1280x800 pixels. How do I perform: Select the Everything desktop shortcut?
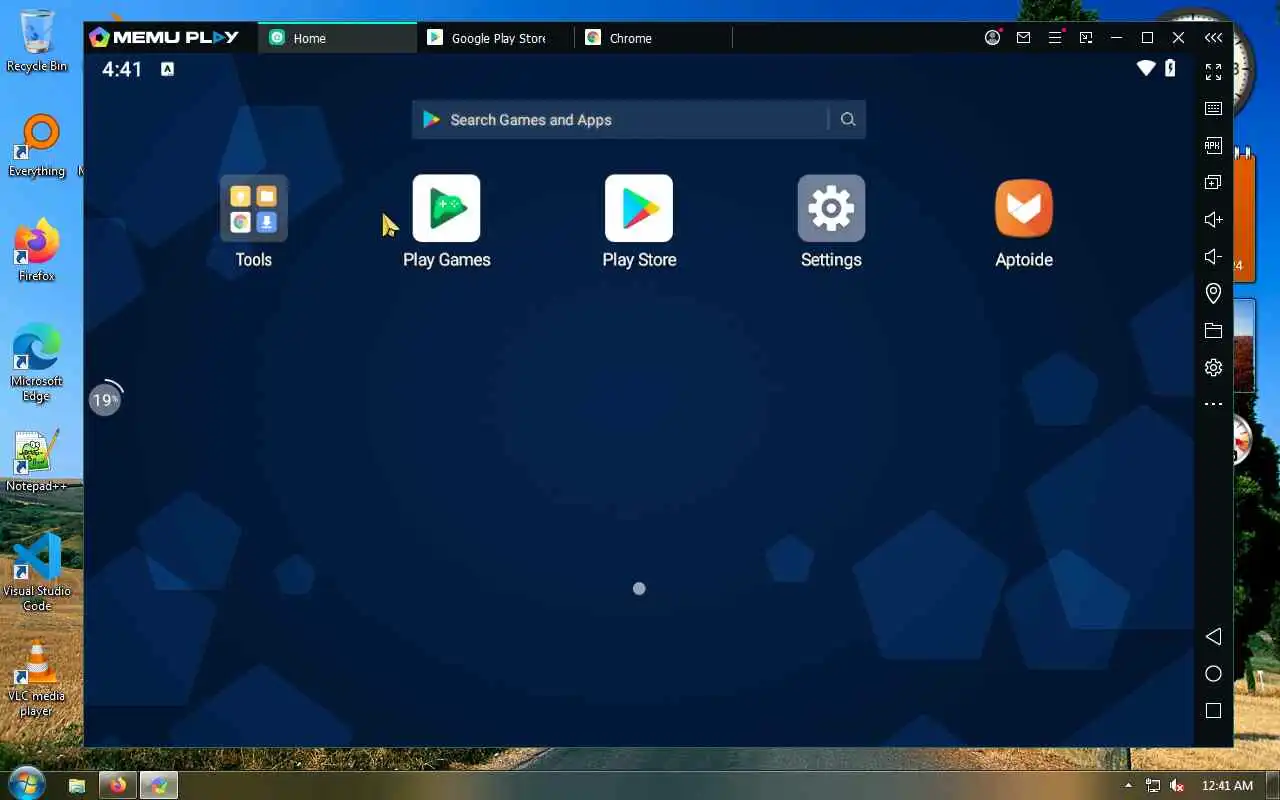click(x=37, y=146)
